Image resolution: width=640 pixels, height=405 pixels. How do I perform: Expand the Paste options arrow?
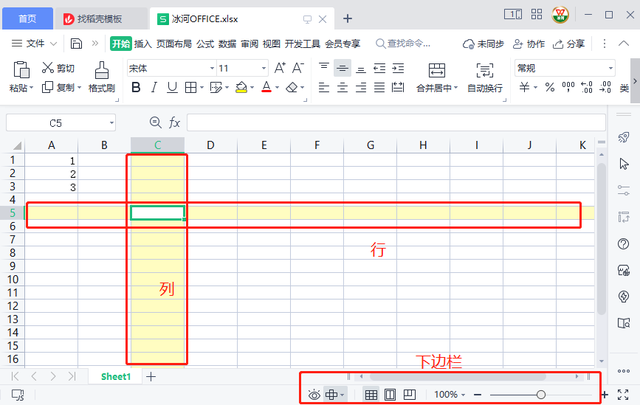31,88
